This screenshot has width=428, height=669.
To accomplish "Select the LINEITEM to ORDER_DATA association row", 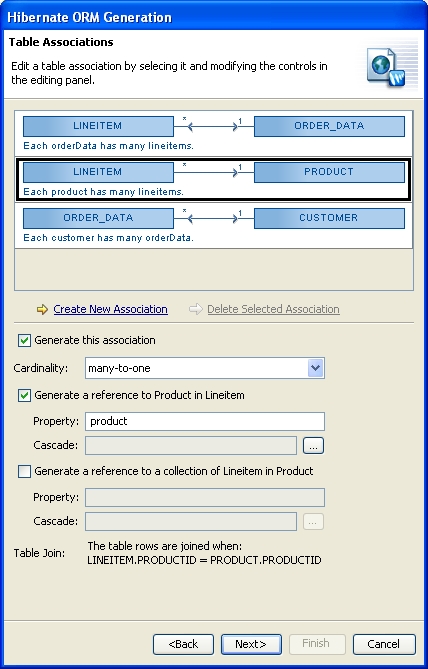I will click(x=214, y=134).
